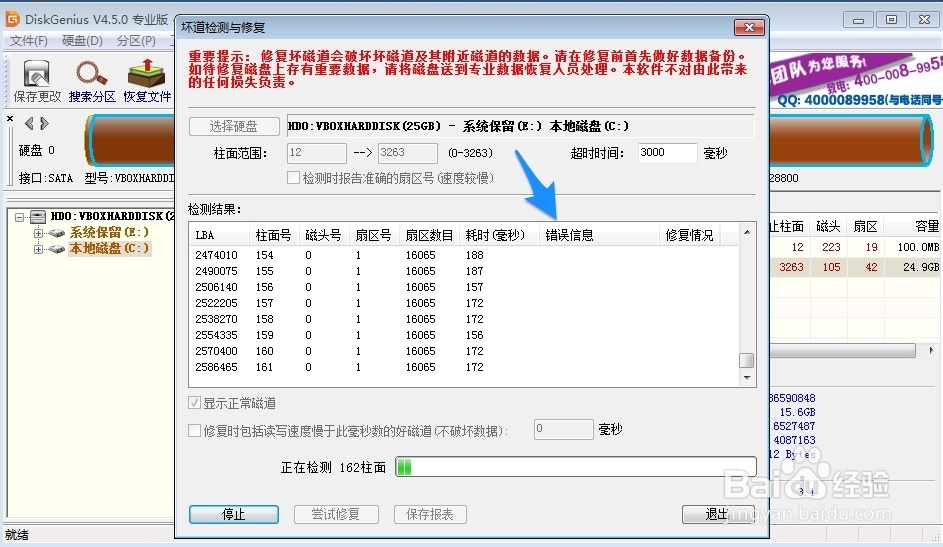Click the results list scrollbar thumb
The image size is (943, 547).
[746, 360]
